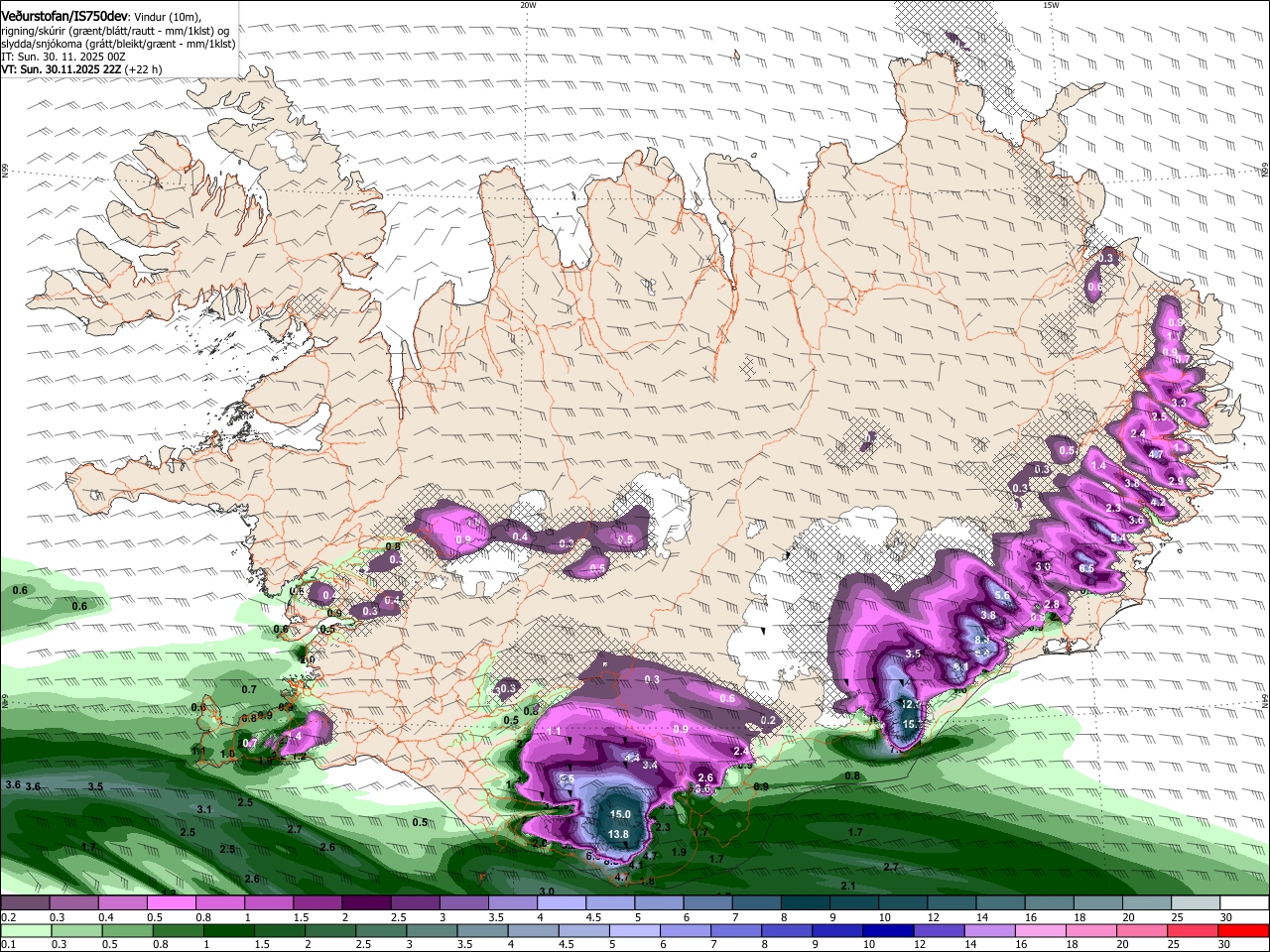This screenshot has width=1270, height=952.
Task: Click the dark teal 9 swatch, upper legend row
Action: point(855,903)
